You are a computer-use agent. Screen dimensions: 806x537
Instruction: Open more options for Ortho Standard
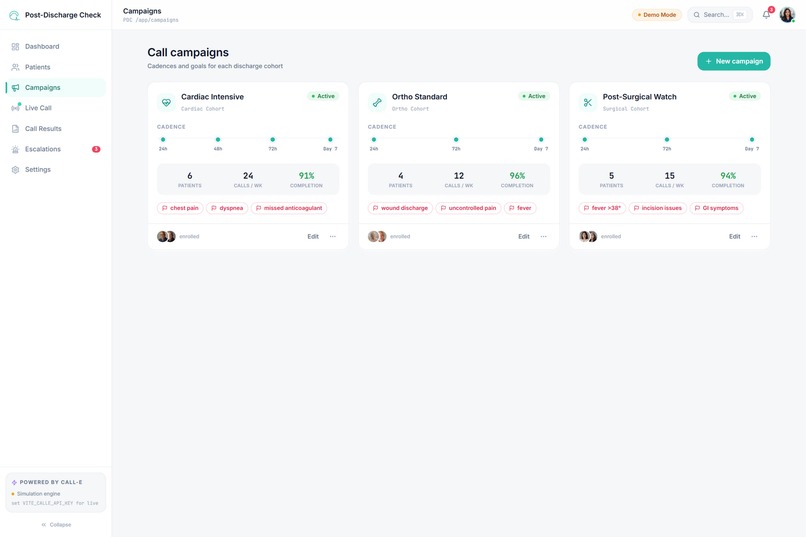[543, 236]
